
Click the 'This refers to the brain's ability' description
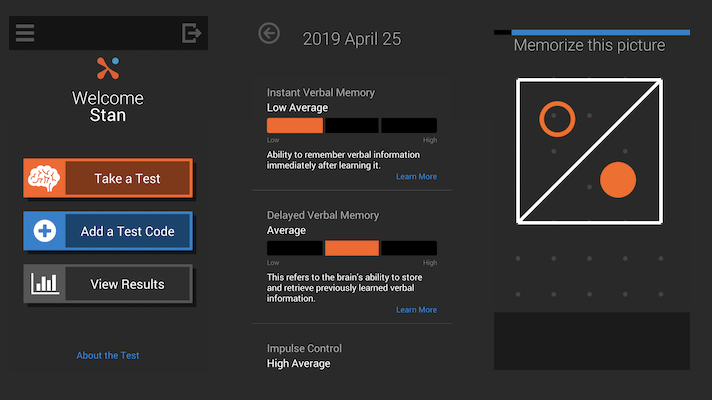point(345,288)
